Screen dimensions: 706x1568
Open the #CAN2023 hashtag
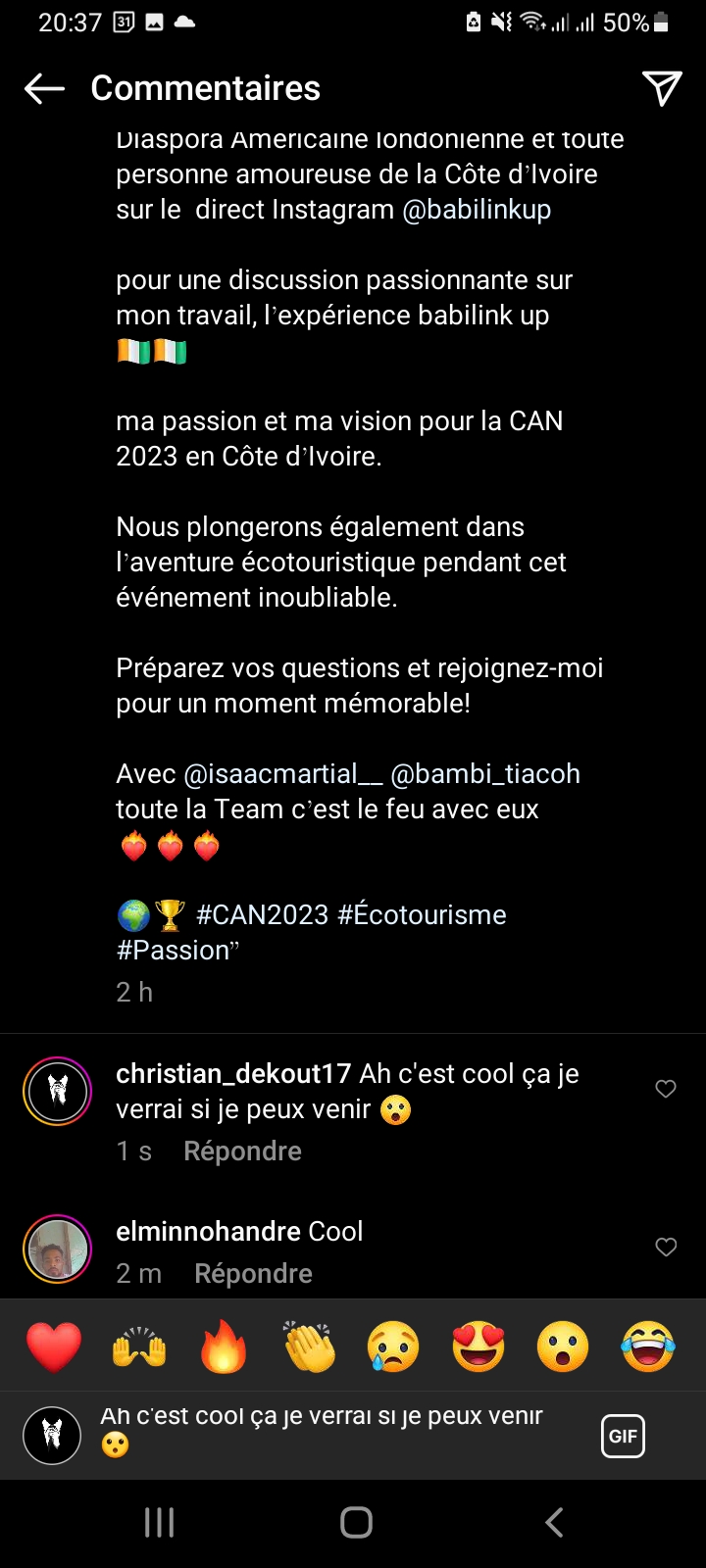click(262, 915)
